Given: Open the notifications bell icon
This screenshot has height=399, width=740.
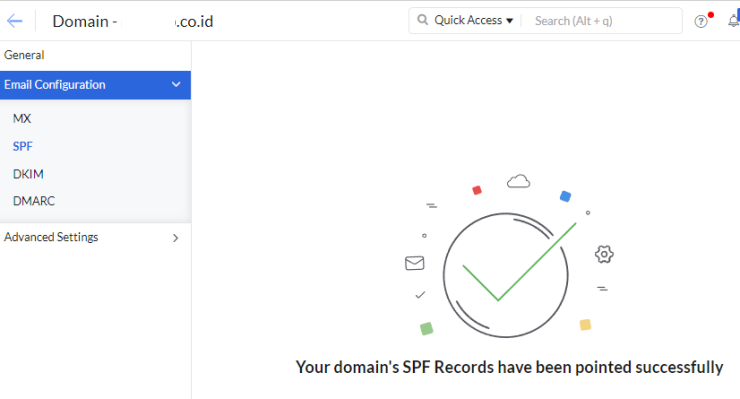Looking at the screenshot, I should coord(733,21).
